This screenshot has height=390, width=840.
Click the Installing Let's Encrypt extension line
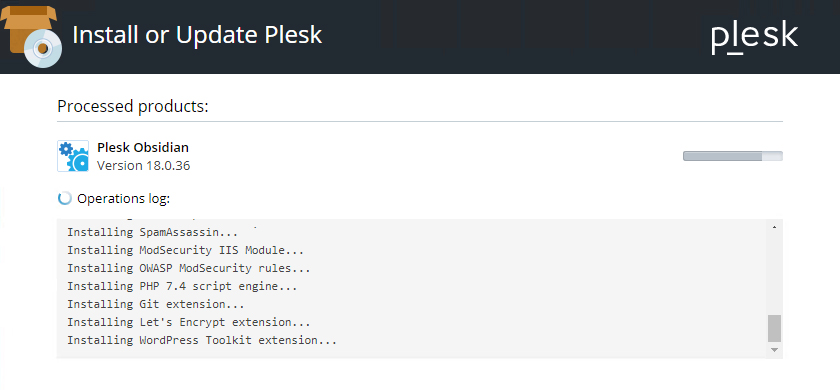pyautogui.click(x=189, y=322)
